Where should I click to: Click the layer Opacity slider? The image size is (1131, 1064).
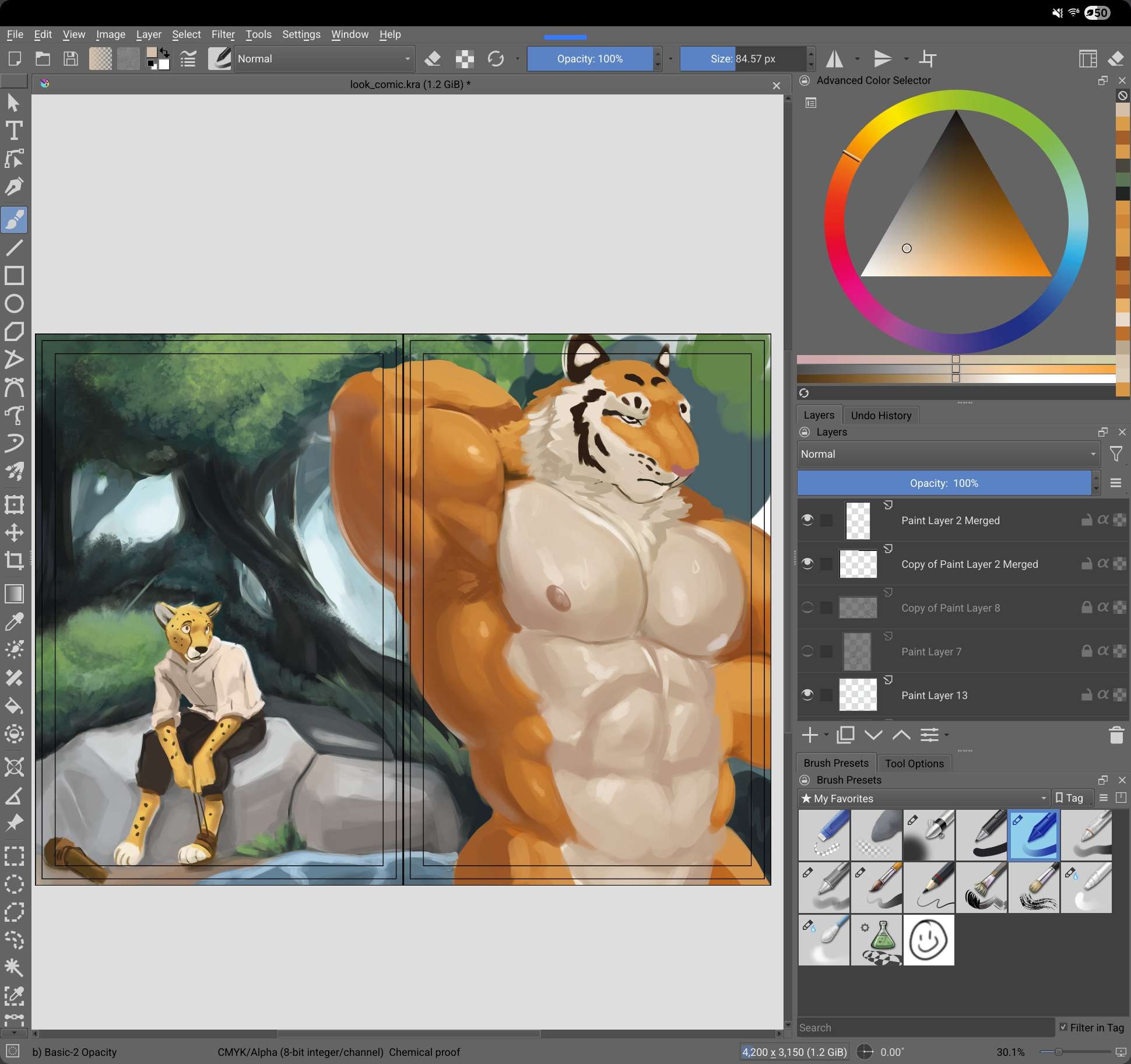coord(943,483)
